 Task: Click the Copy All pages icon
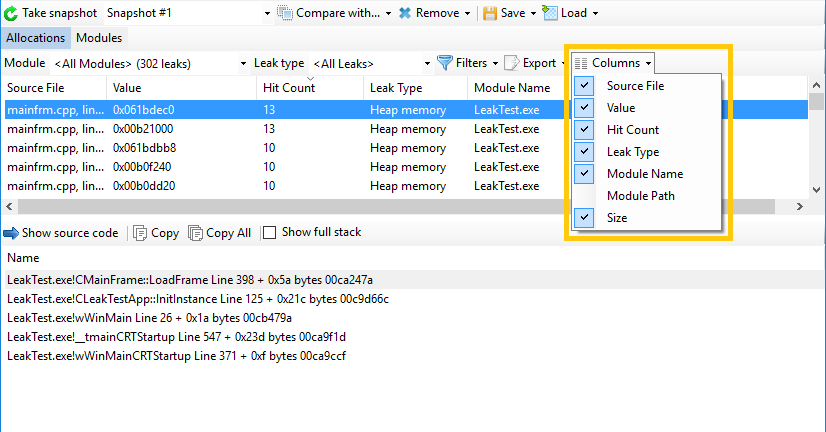pyautogui.click(x=195, y=233)
